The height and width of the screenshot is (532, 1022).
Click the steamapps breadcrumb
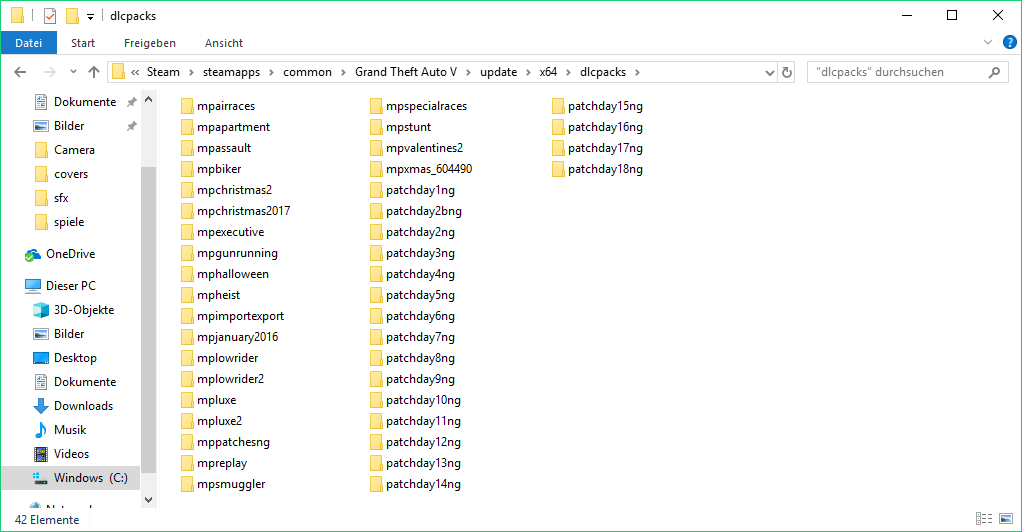(x=231, y=72)
